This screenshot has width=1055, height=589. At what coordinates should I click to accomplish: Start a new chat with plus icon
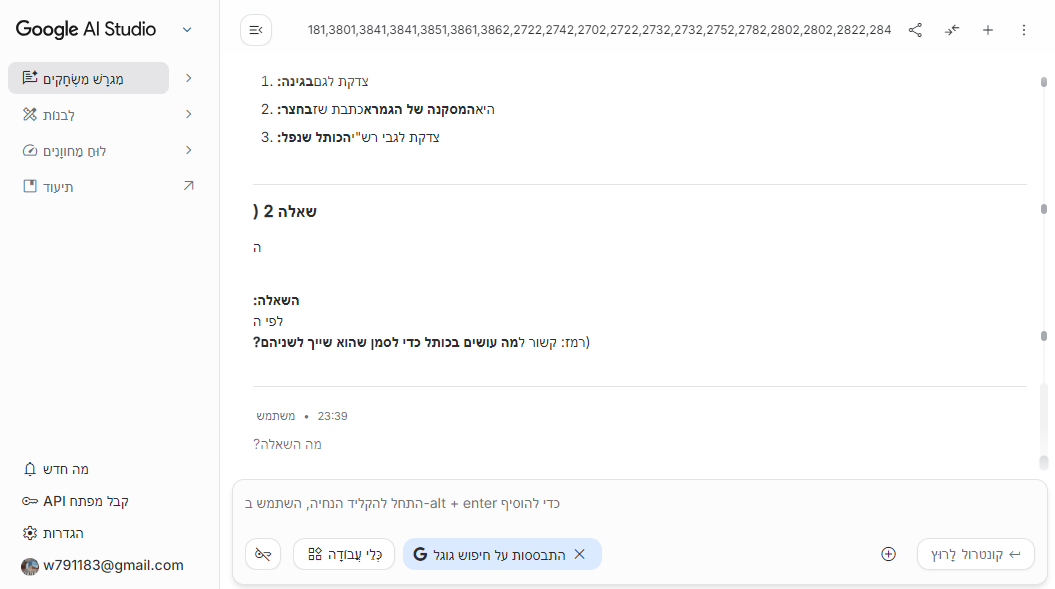(988, 30)
